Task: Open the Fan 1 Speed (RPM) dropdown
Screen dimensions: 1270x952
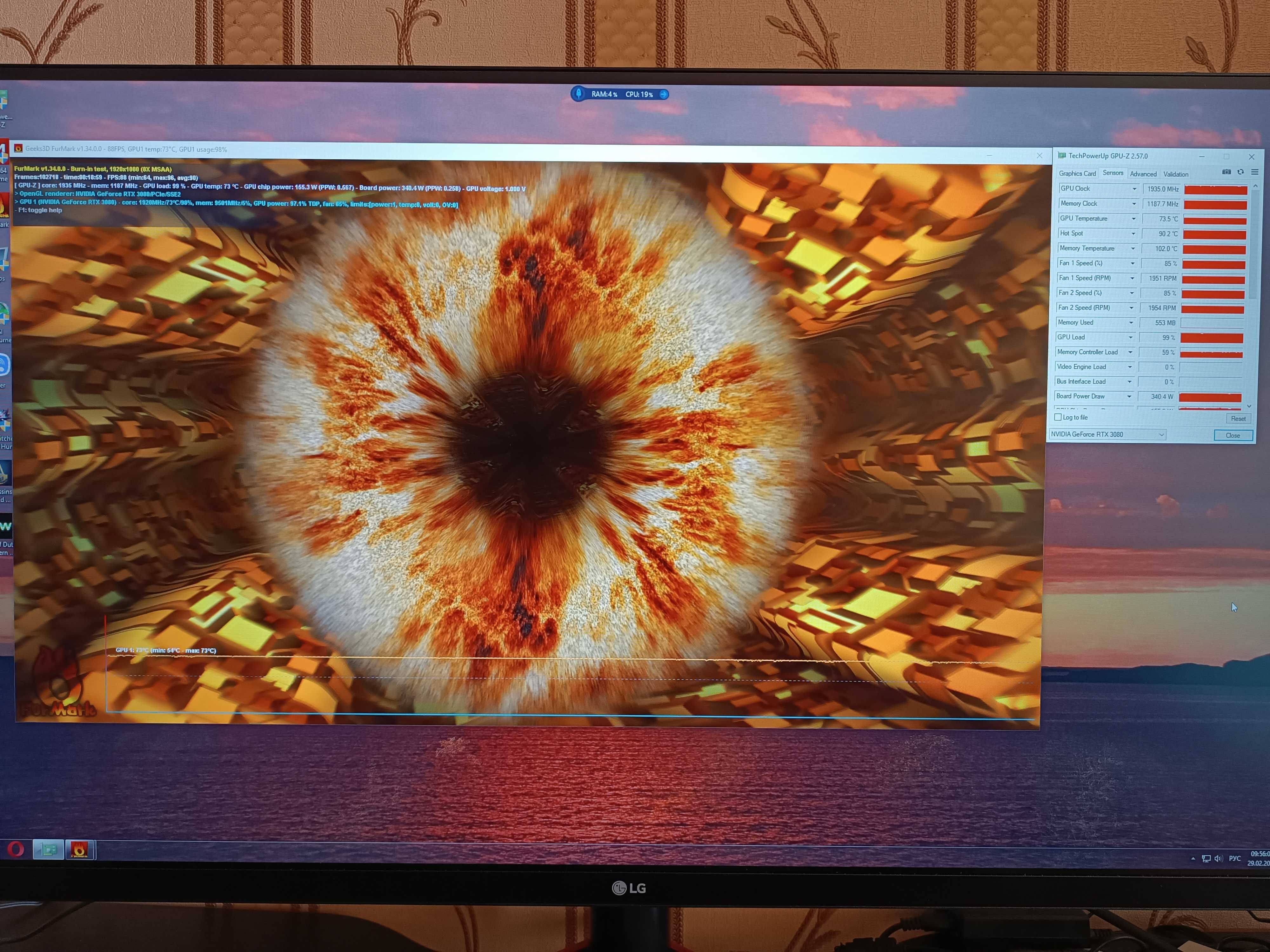Action: tap(1132, 278)
